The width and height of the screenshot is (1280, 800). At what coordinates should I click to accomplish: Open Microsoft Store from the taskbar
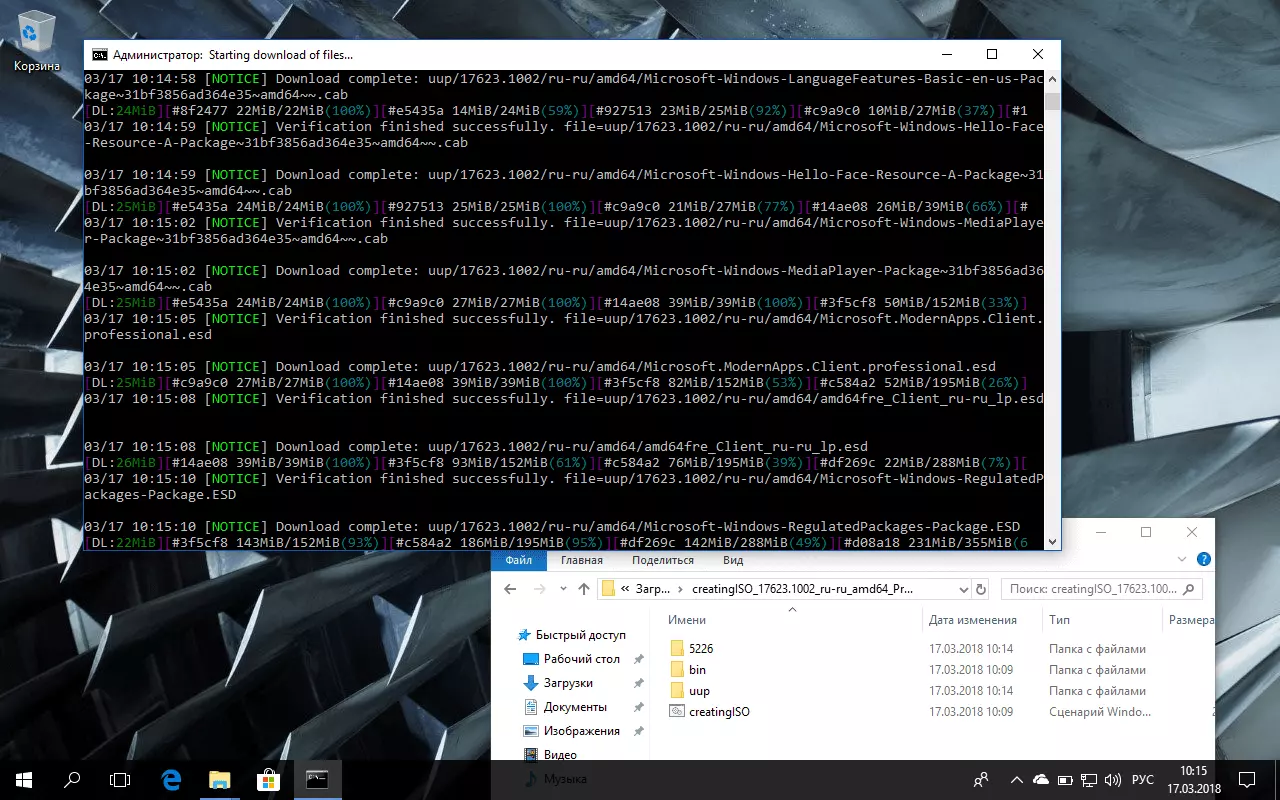tap(268, 779)
